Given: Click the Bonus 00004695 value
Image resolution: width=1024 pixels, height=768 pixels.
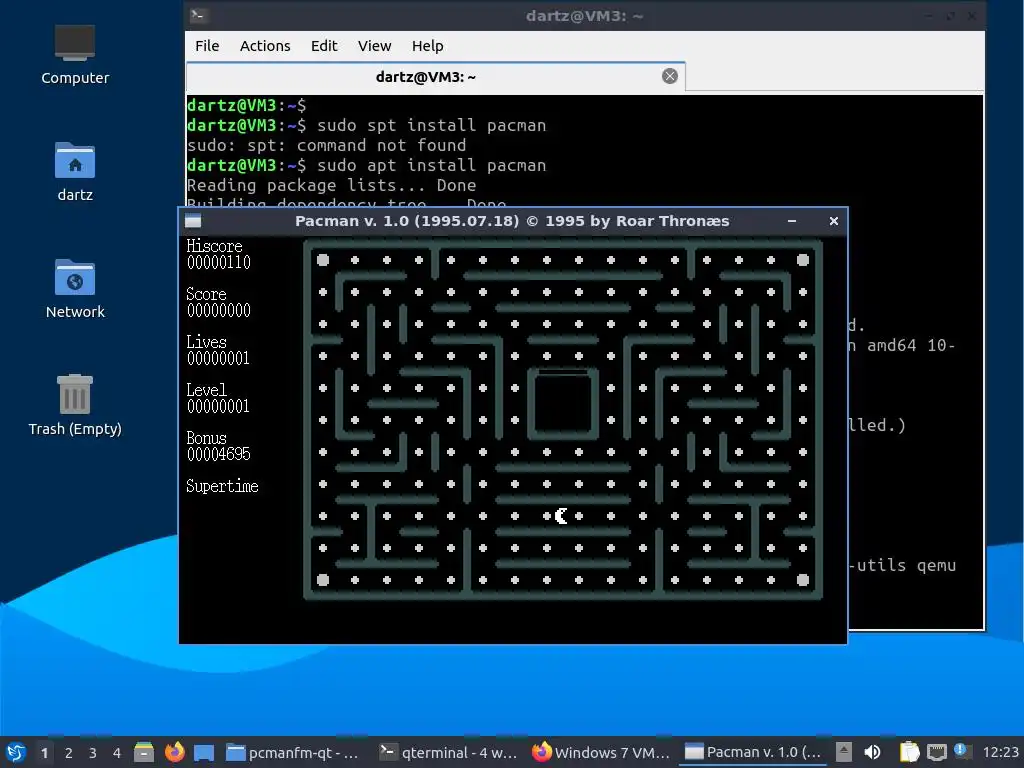Looking at the screenshot, I should point(219,454).
